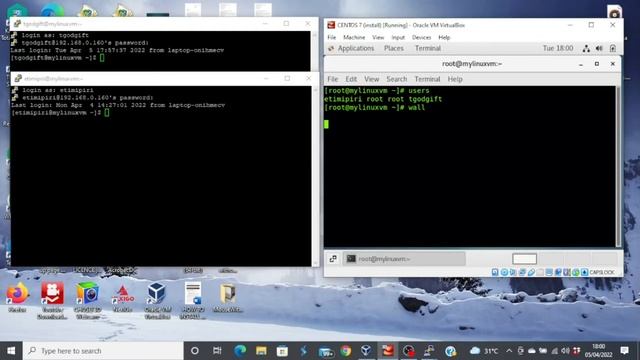The height and width of the screenshot is (360, 640).
Task: Open the root terminal Help menu
Action: (455, 79)
